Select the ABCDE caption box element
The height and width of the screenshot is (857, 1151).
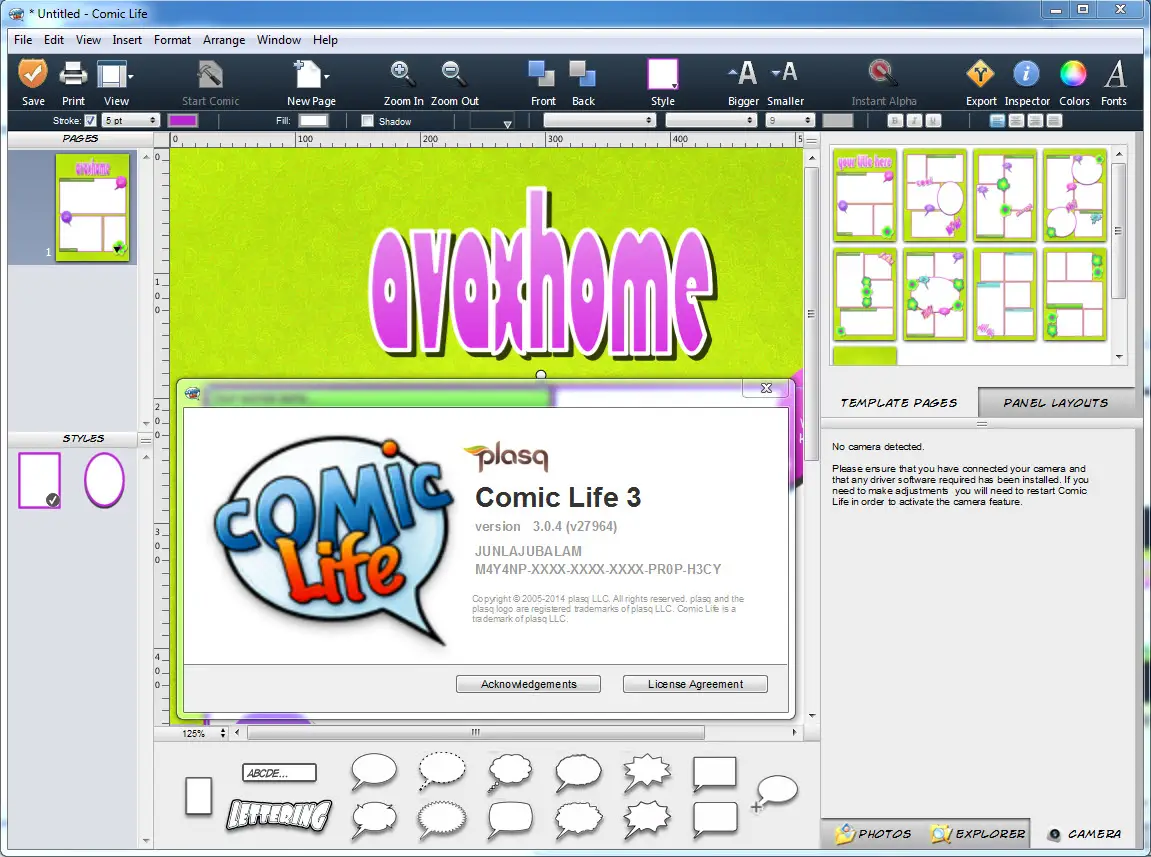[x=279, y=773]
